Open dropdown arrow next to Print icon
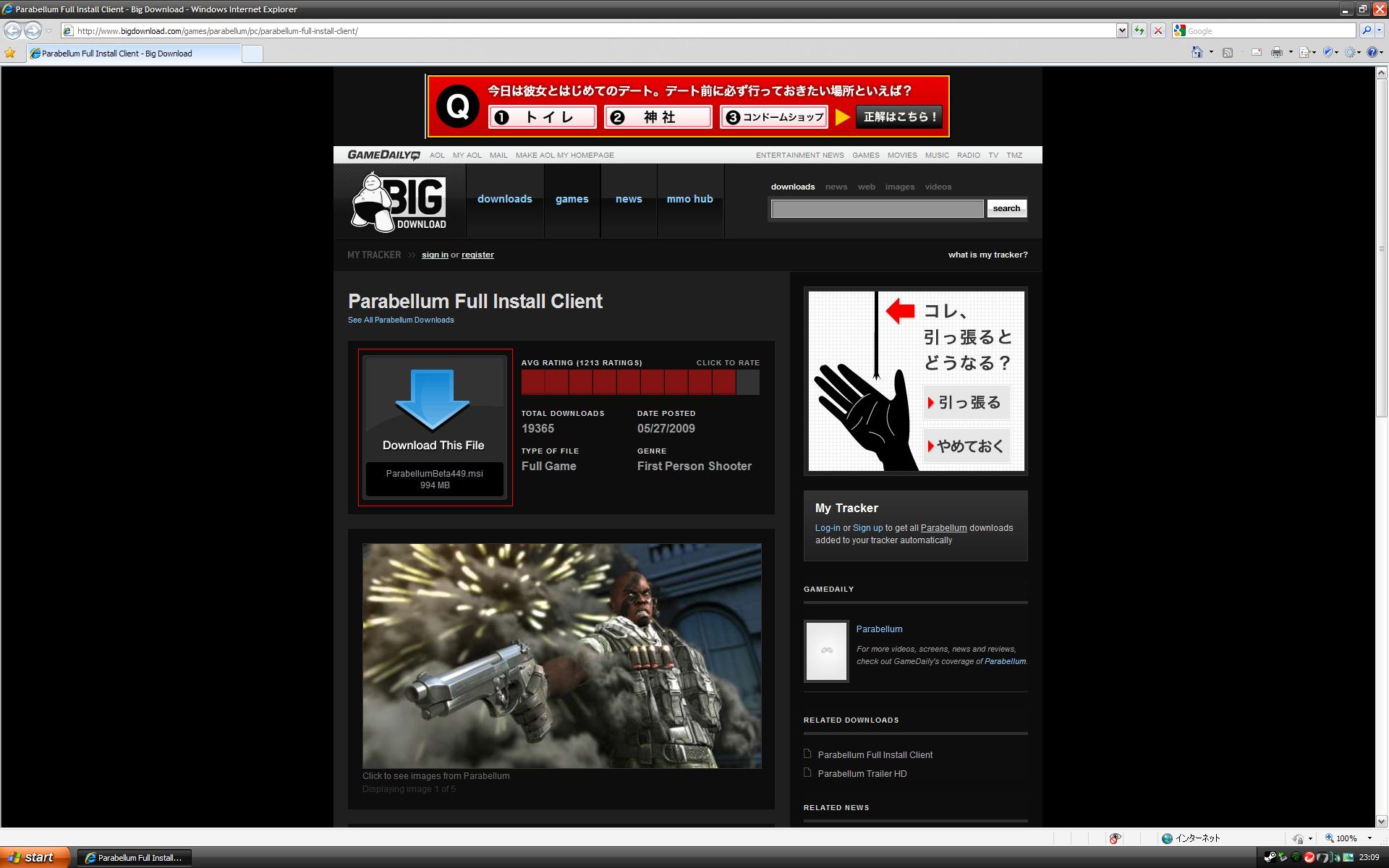The width and height of the screenshot is (1389, 868). click(x=1291, y=52)
